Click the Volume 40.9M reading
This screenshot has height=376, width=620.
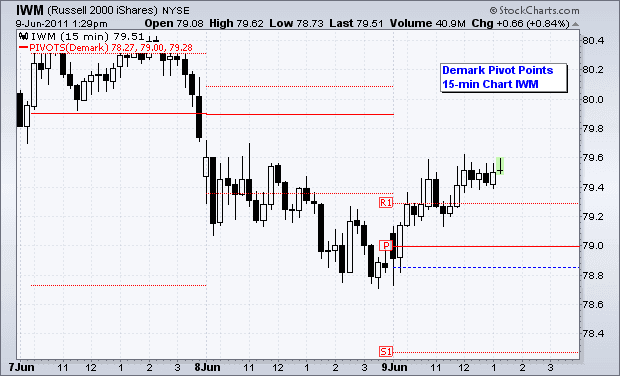(x=427, y=24)
